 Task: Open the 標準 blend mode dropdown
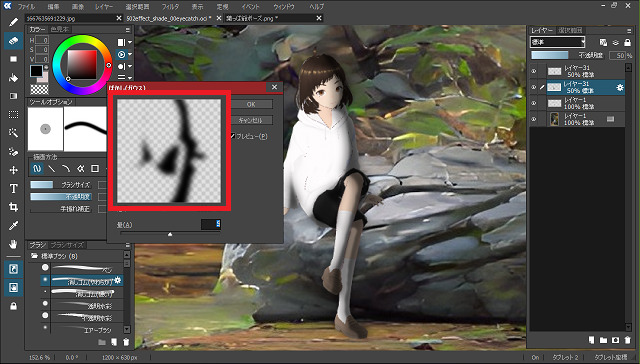558,42
